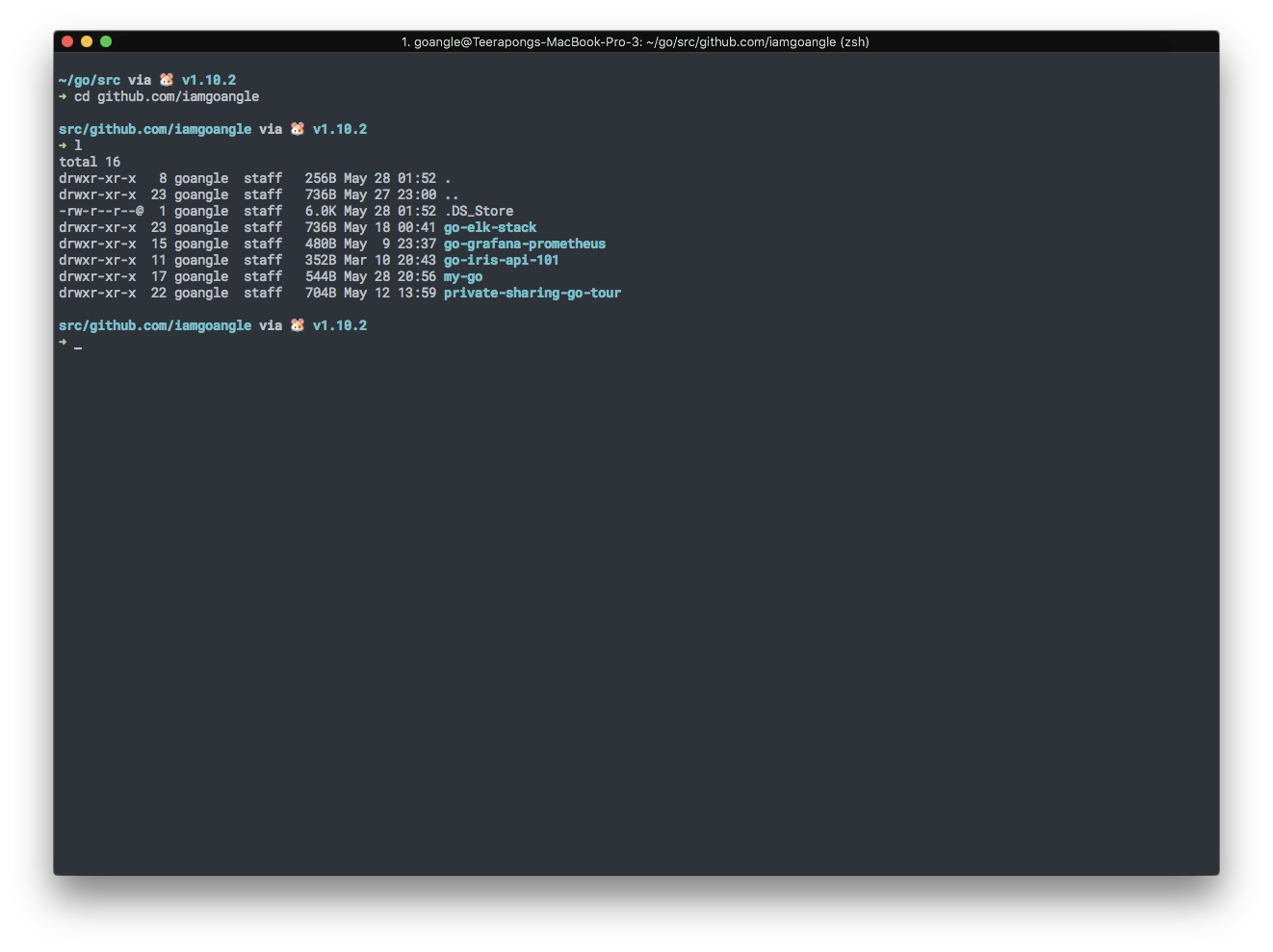The image size is (1273, 952).
Task: Select the my-go folder name
Action: point(462,276)
